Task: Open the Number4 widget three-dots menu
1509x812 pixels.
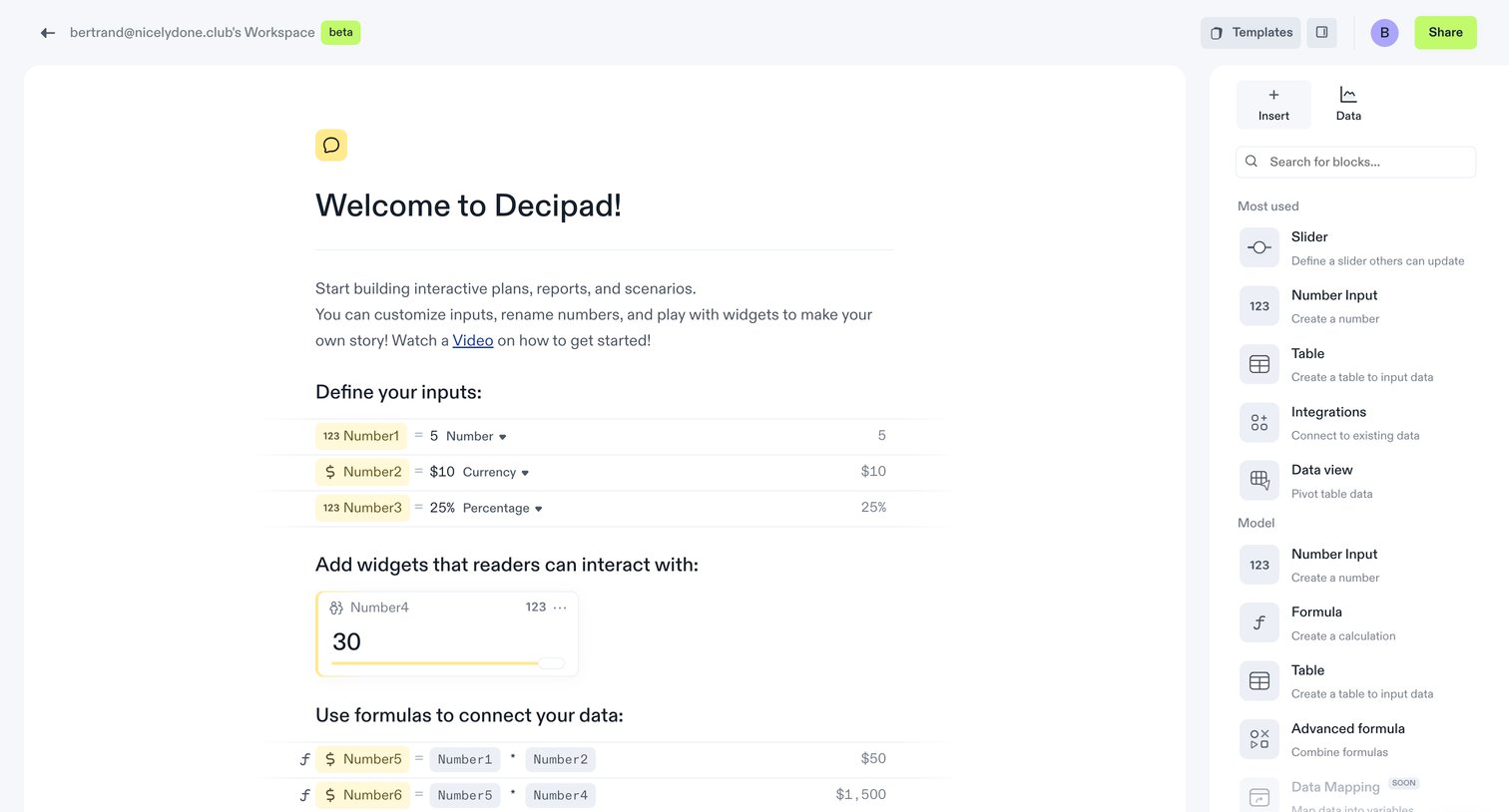Action: tap(560, 608)
